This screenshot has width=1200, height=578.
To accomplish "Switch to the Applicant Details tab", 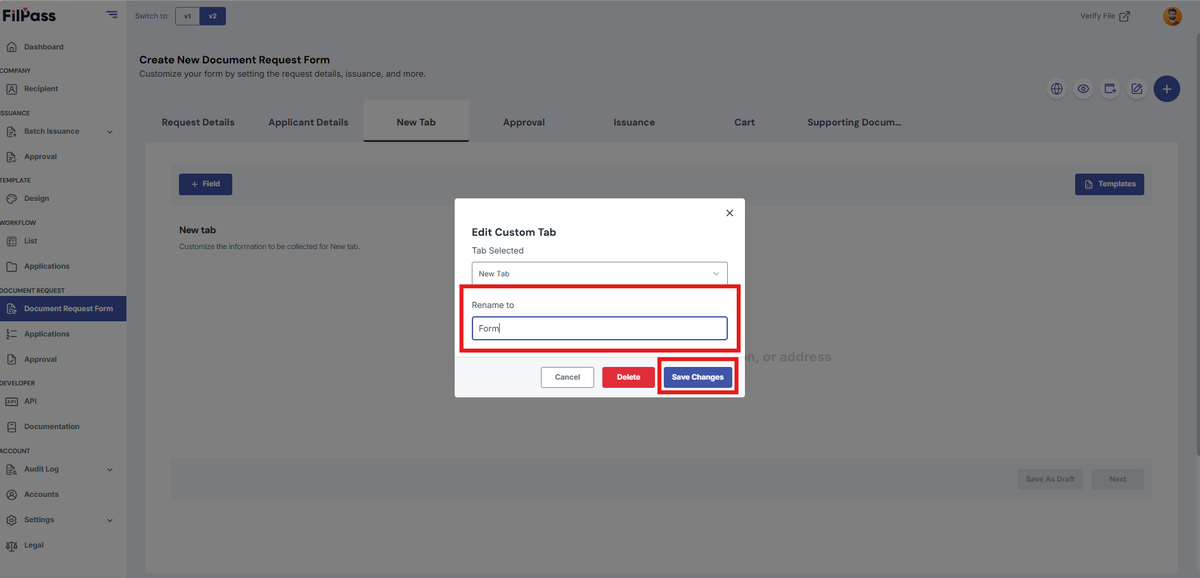I will 308,122.
